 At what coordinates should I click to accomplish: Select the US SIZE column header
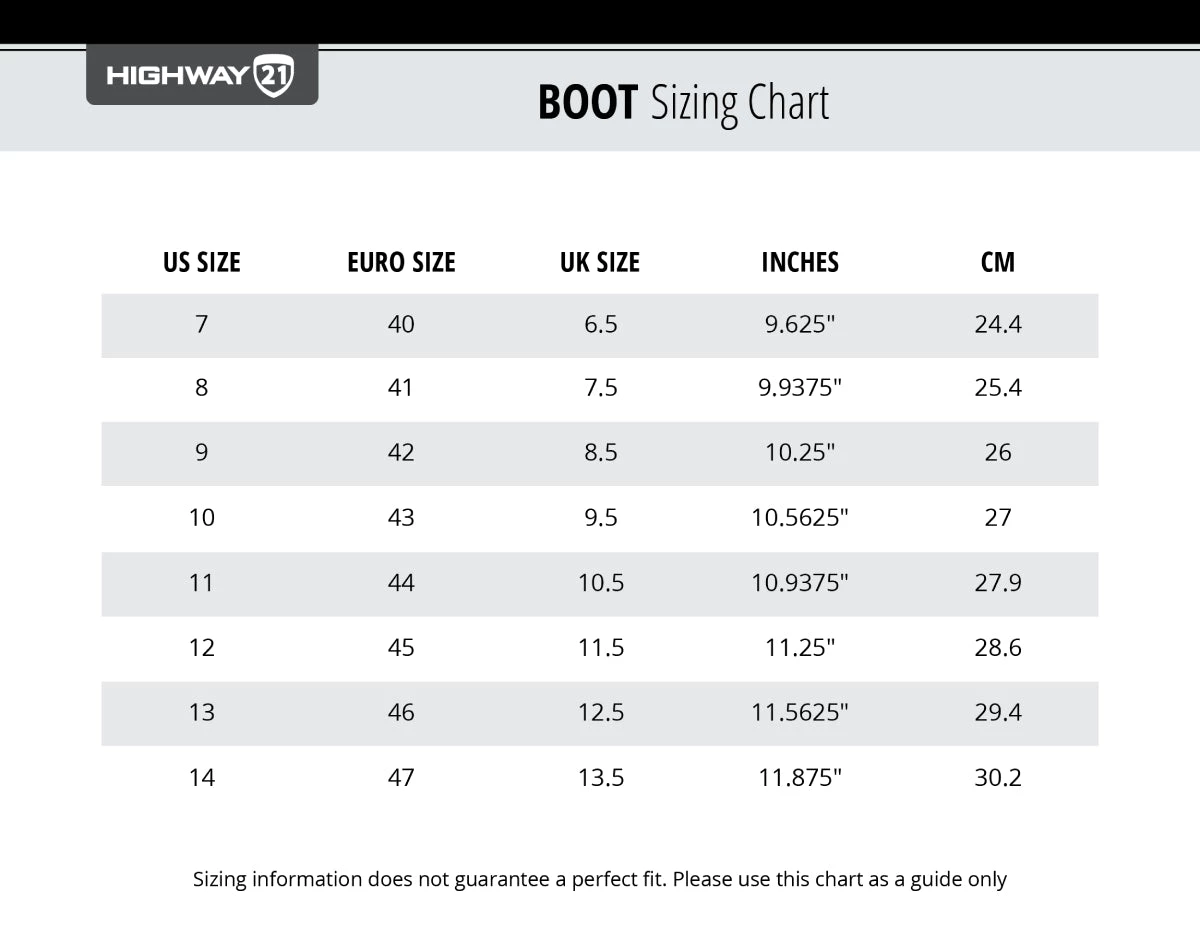(x=202, y=262)
